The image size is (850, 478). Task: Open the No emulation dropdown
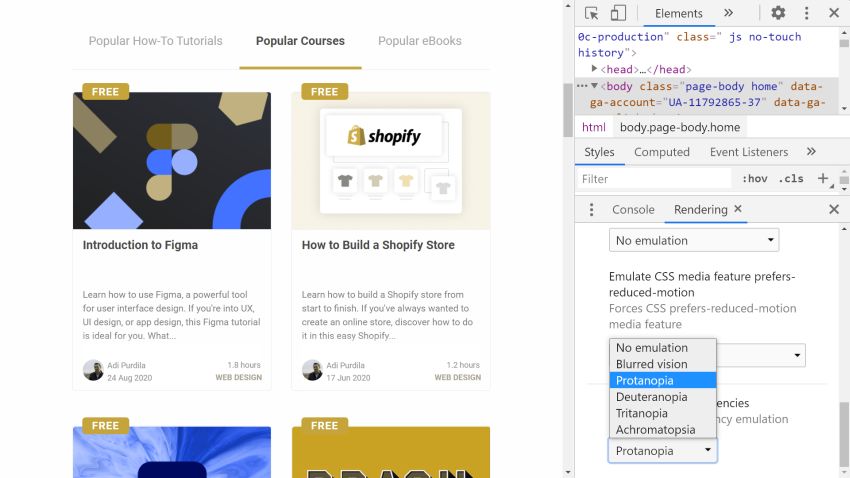[694, 240]
